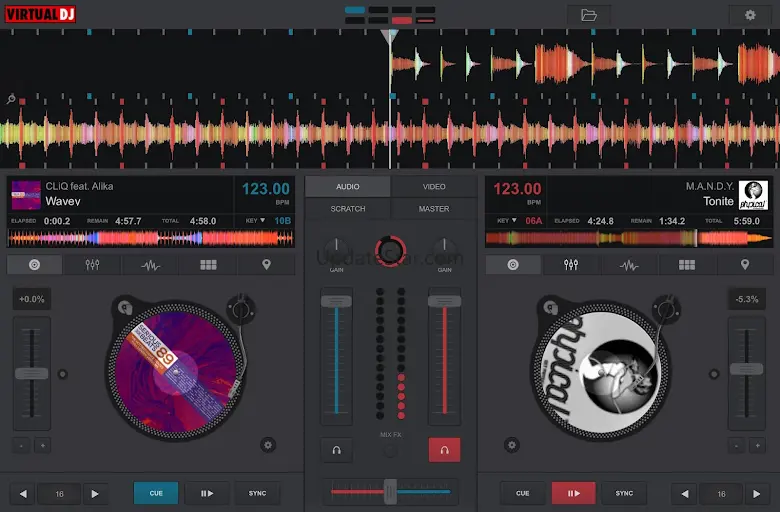780x512 pixels.
Task: Click right deck pitch reset dot
Action: tap(714, 374)
